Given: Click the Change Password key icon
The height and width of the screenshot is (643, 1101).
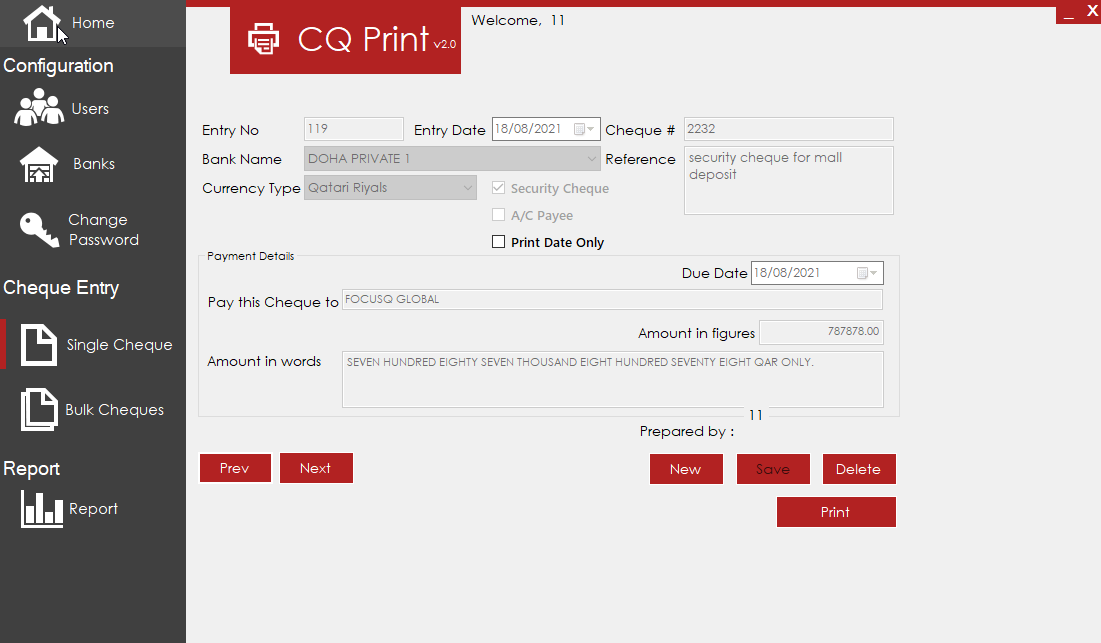Looking at the screenshot, I should coord(39,230).
